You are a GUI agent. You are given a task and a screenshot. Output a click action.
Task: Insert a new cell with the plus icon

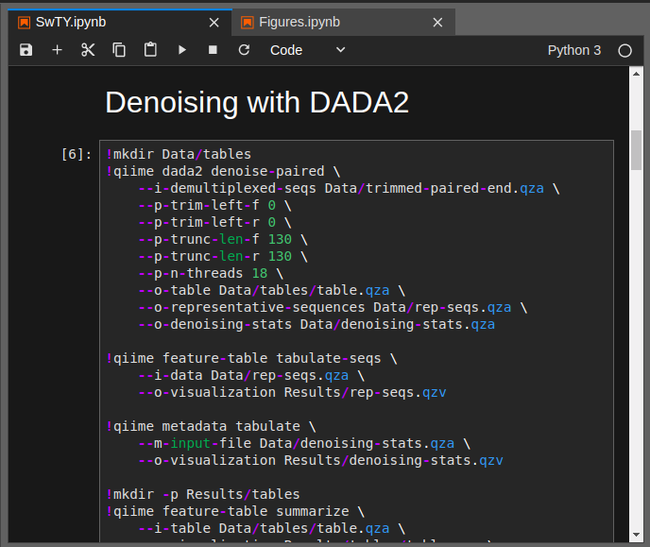(57, 50)
